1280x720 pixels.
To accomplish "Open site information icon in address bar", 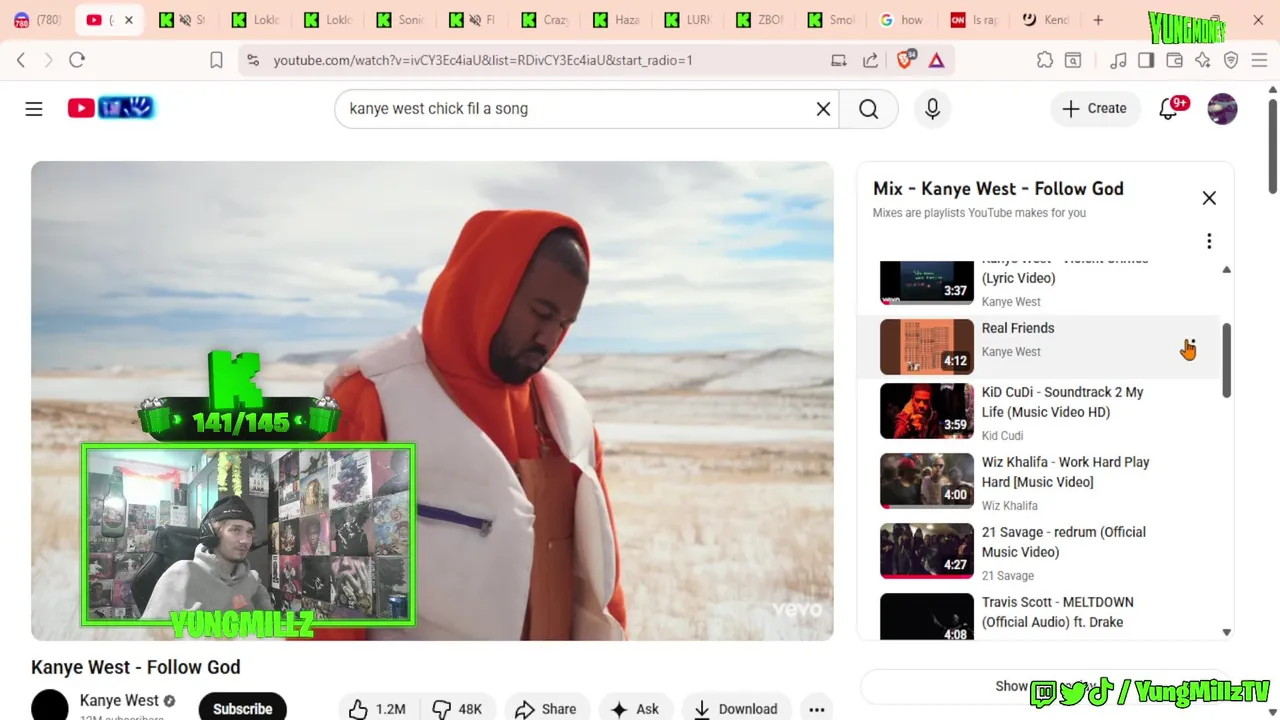I will coord(253,60).
